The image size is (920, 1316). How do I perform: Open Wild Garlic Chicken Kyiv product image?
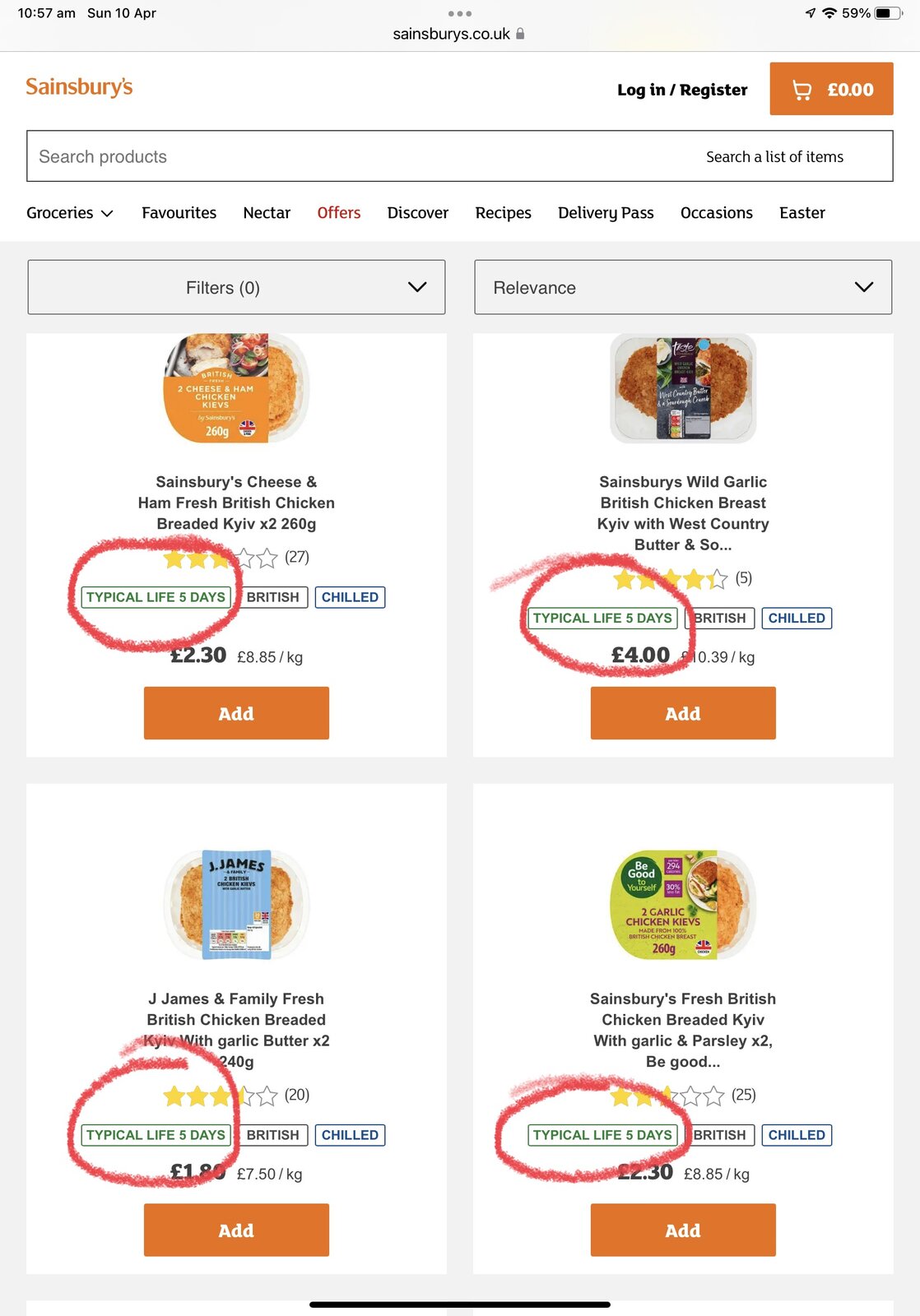coord(682,388)
